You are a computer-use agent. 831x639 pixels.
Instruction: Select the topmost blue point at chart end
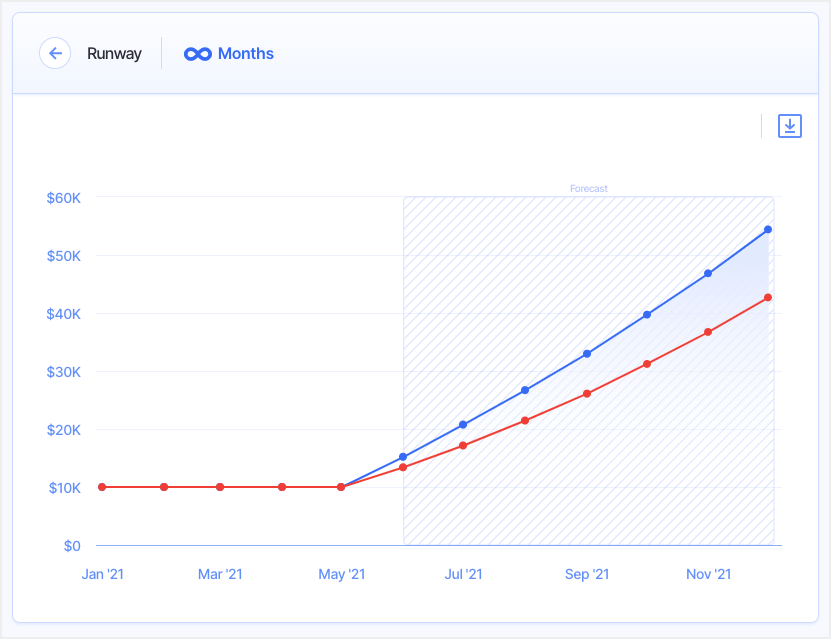click(768, 230)
